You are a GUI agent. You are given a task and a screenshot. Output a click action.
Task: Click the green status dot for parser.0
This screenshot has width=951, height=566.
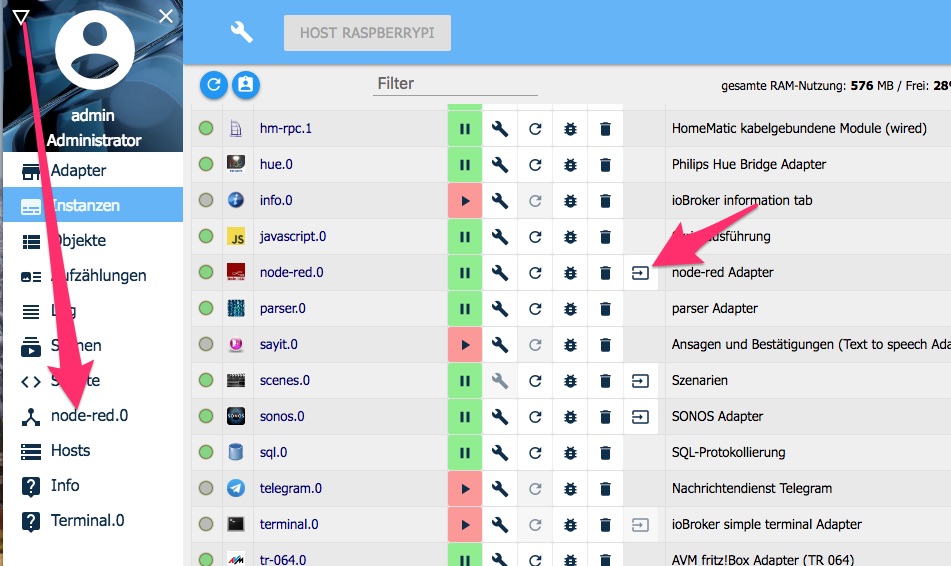tap(206, 308)
